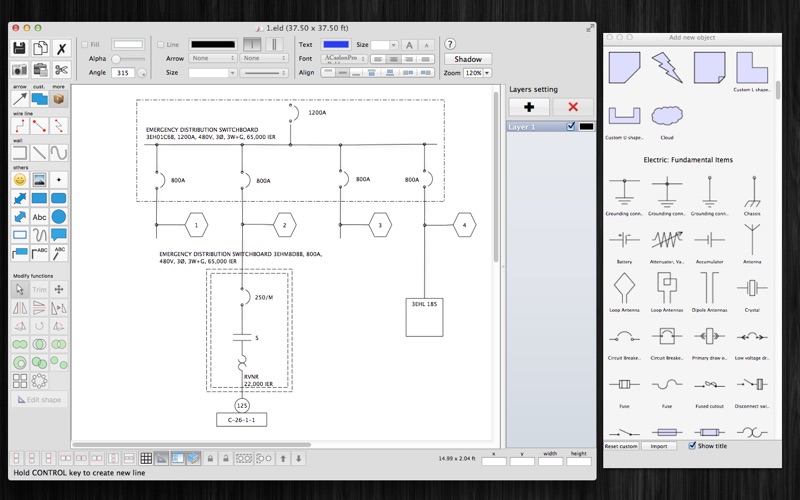This screenshot has width=800, height=500.
Task: Open the Zoom 120% dropdown
Action: (x=479, y=73)
